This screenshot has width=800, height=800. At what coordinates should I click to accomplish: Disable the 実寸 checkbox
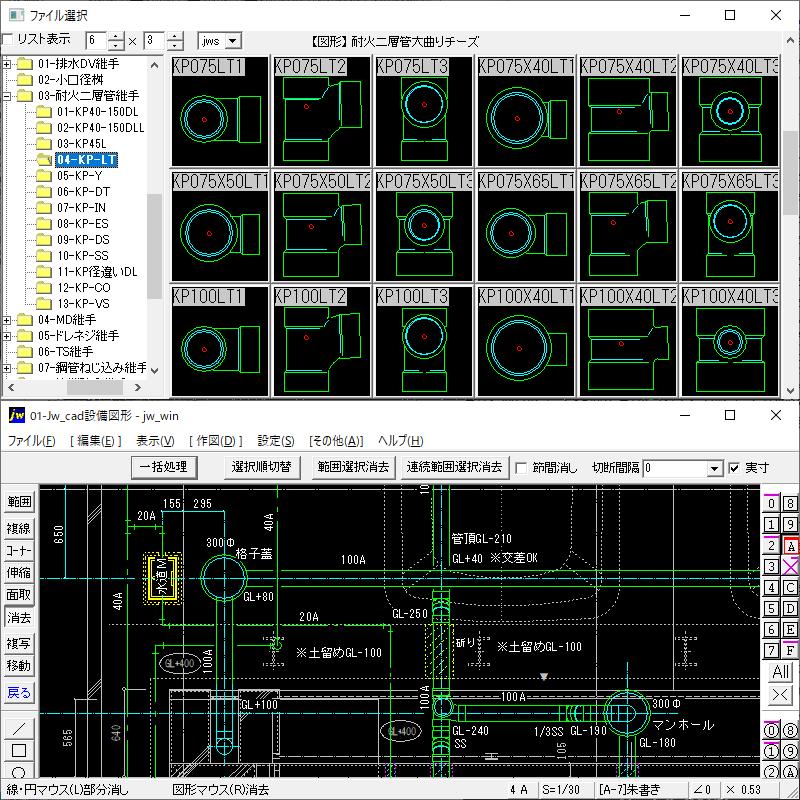click(x=734, y=467)
